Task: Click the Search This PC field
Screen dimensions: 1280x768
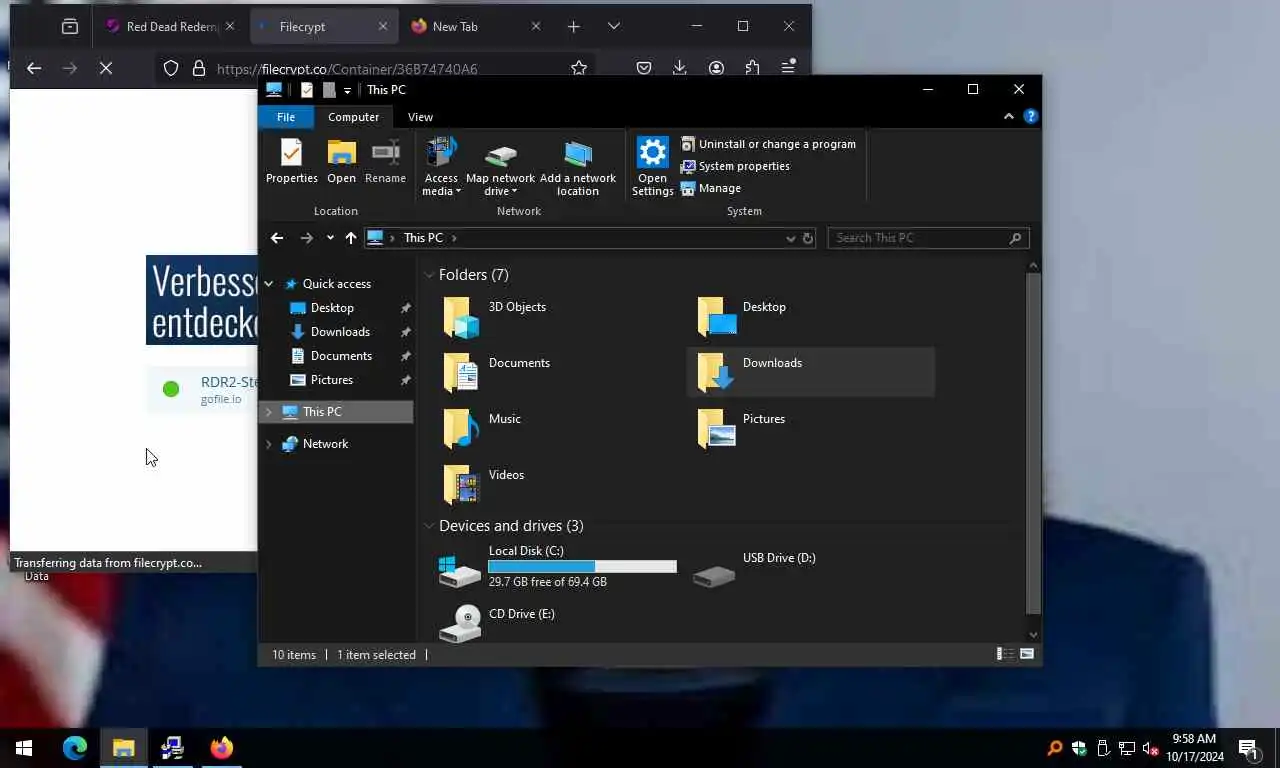Action: click(928, 238)
